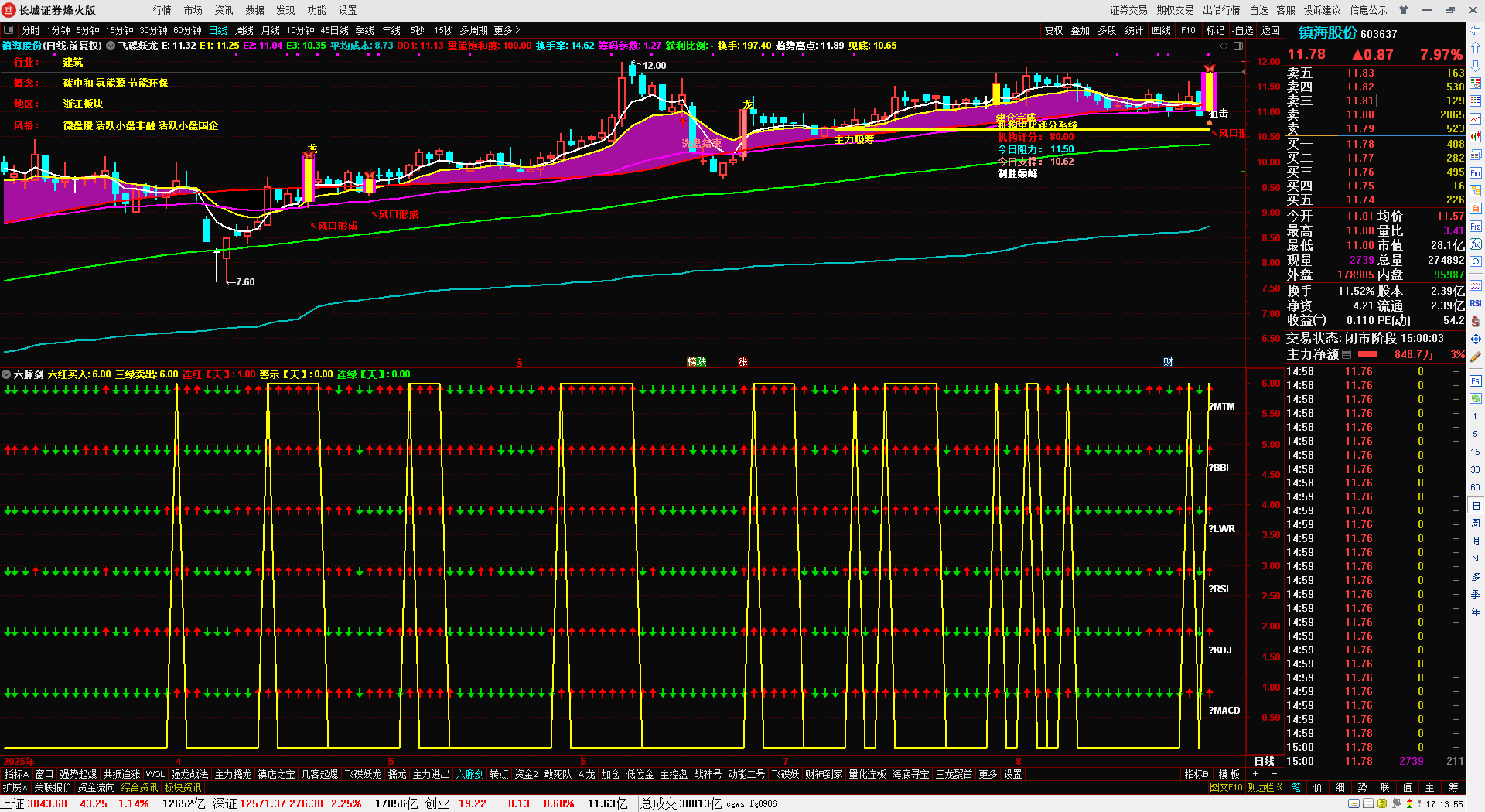
Task: Click the 模板 template button
Action: pos(1229,774)
